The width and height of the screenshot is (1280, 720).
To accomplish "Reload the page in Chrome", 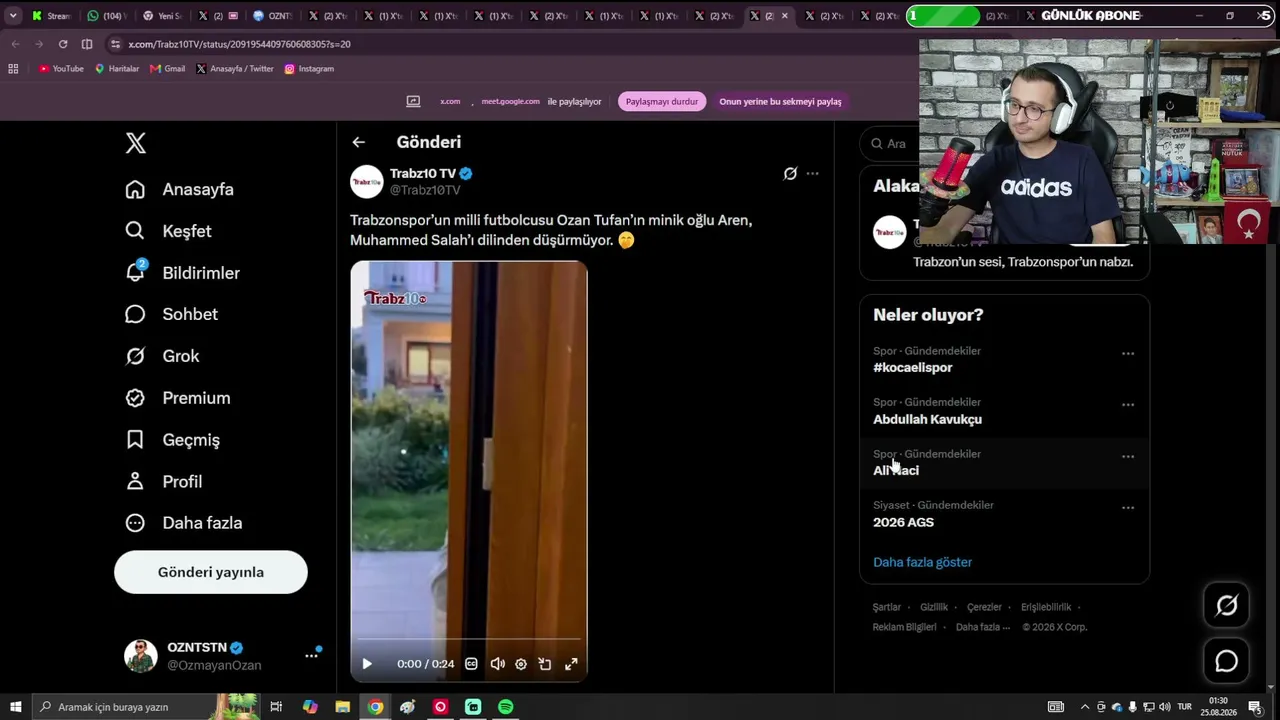I will point(63,44).
